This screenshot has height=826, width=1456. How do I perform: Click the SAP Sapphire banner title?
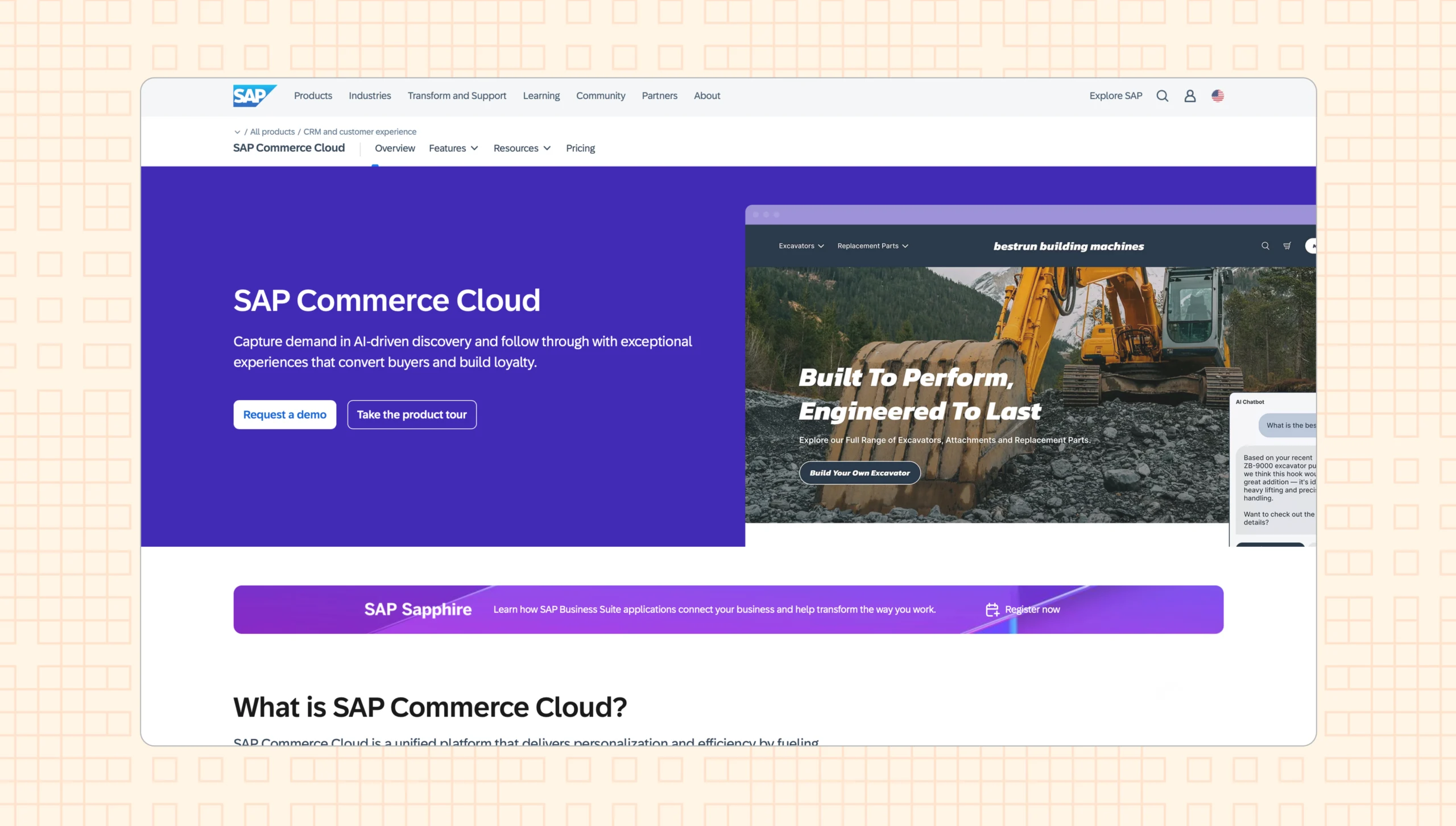click(x=418, y=609)
